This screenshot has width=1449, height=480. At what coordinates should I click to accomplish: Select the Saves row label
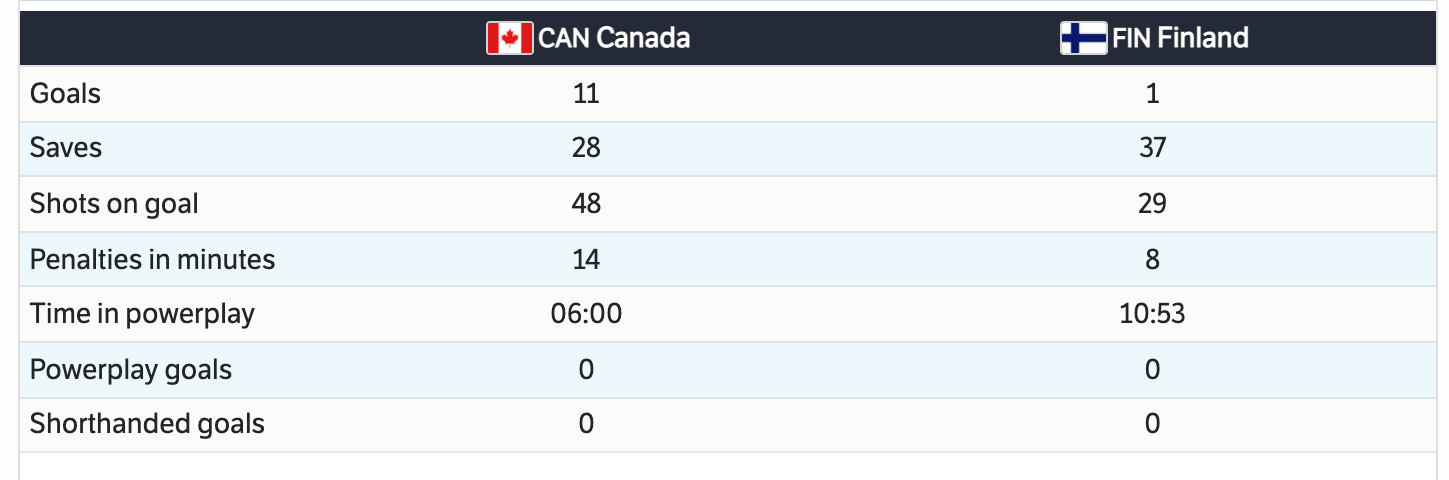click(66, 148)
